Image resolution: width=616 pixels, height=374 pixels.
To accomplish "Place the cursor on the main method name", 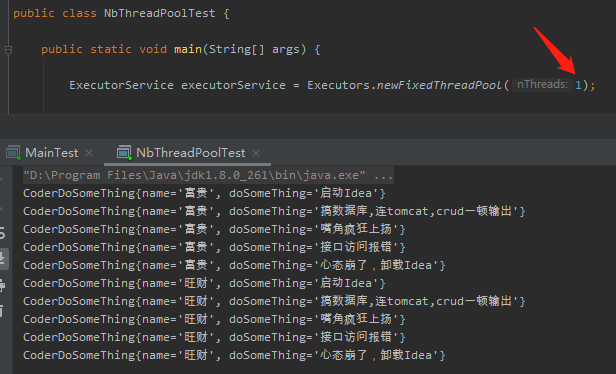I will click(188, 49).
